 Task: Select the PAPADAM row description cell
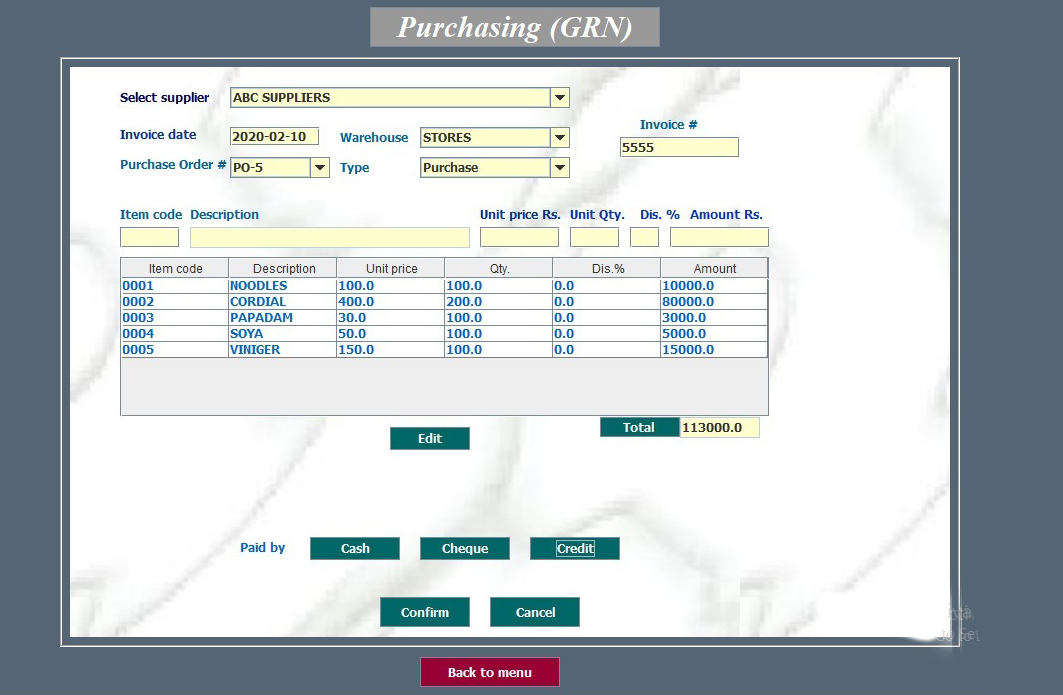coord(283,318)
